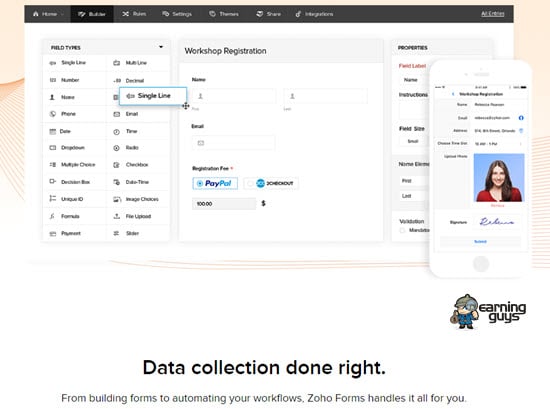
Task: Switch to the Builder tab
Action: (92, 14)
